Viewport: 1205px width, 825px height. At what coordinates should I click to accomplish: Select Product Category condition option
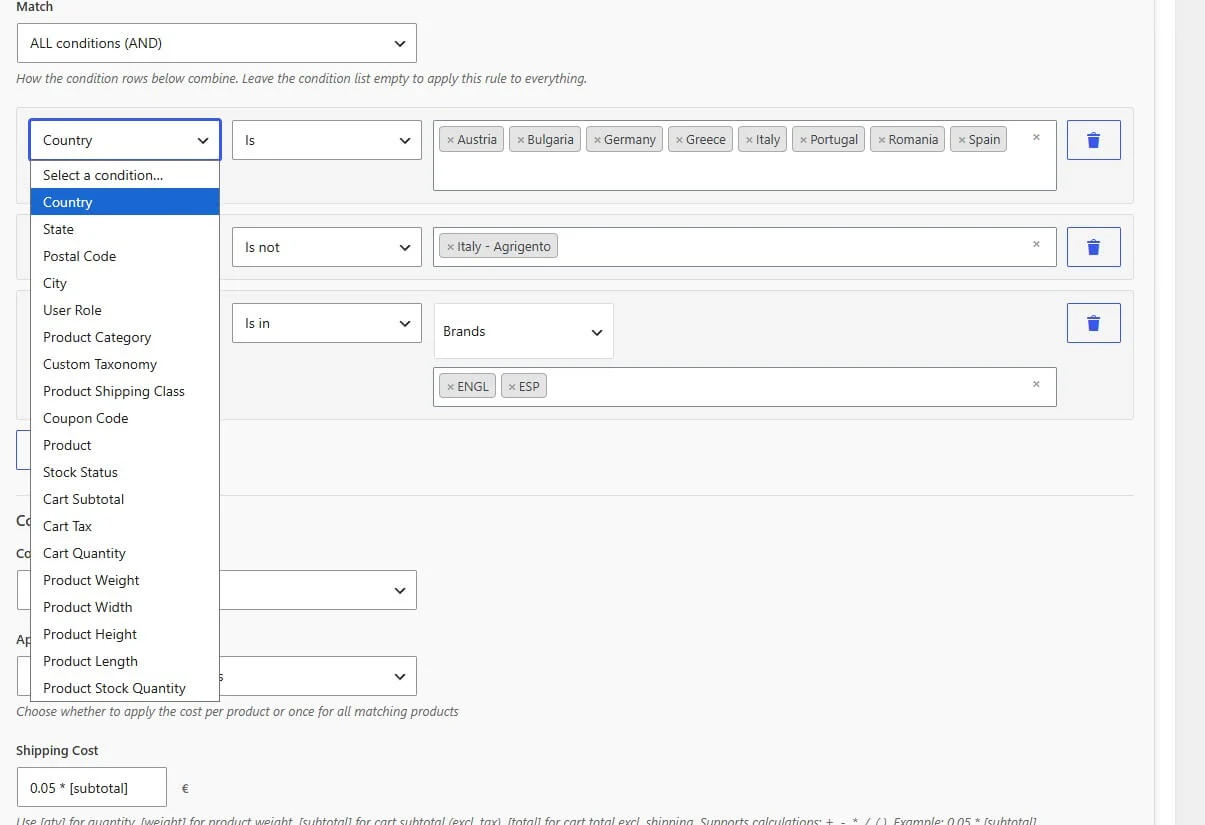click(x=125, y=337)
